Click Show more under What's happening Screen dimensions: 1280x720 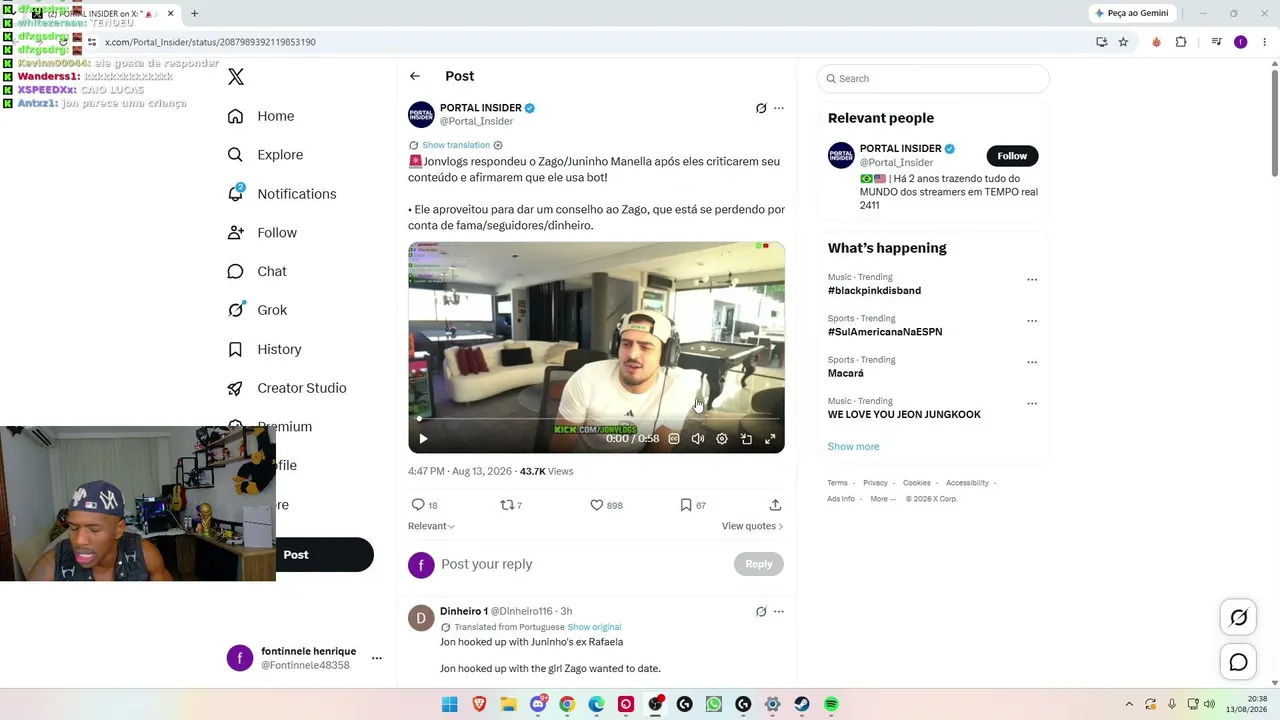[x=853, y=447]
